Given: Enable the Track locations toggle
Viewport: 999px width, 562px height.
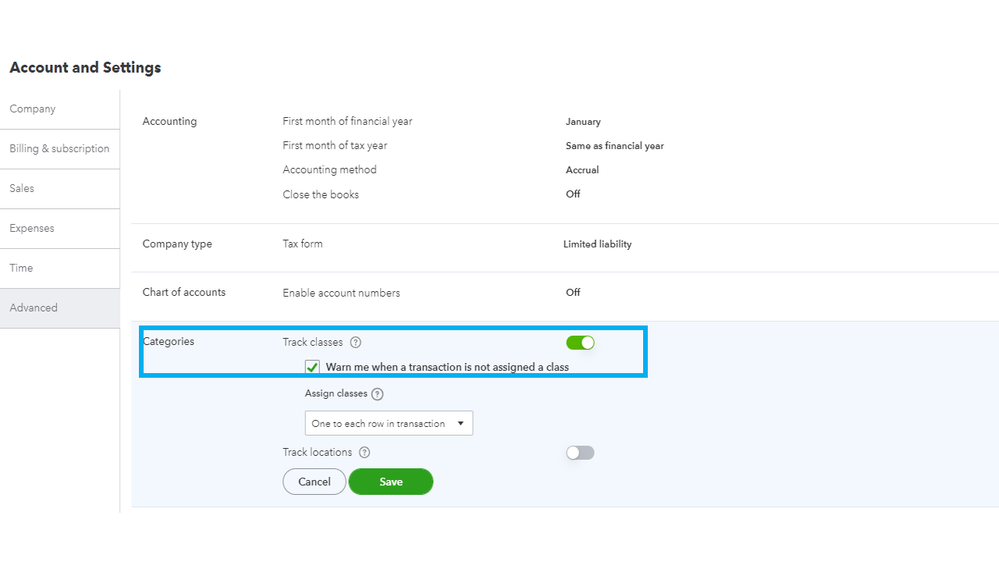Looking at the screenshot, I should (x=580, y=453).
